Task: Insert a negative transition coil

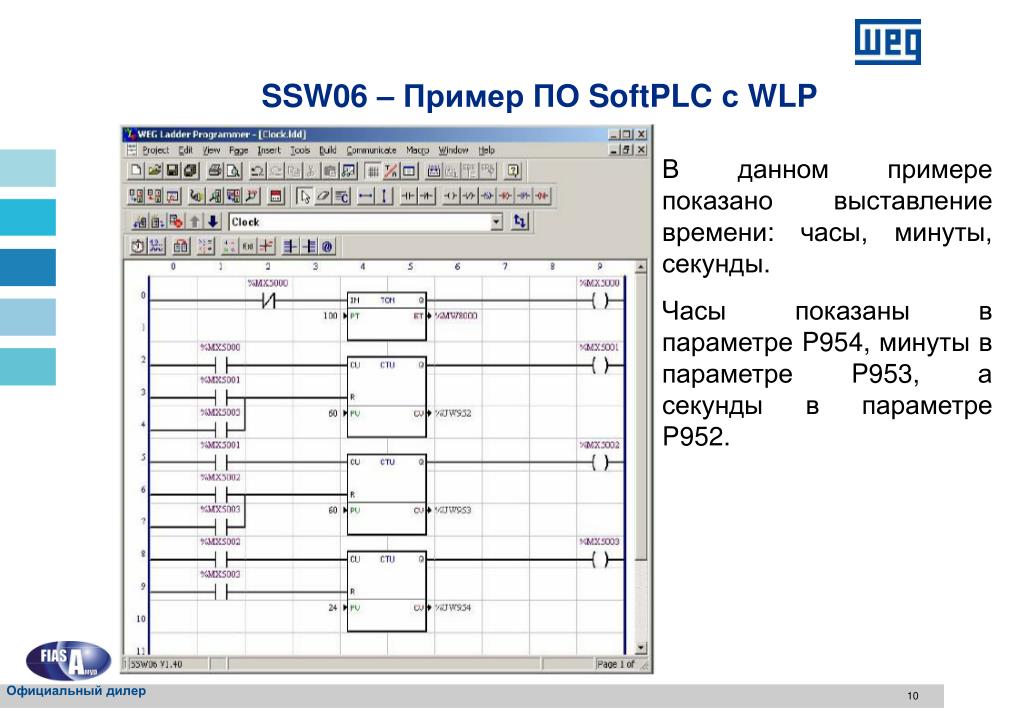Action: [541, 196]
